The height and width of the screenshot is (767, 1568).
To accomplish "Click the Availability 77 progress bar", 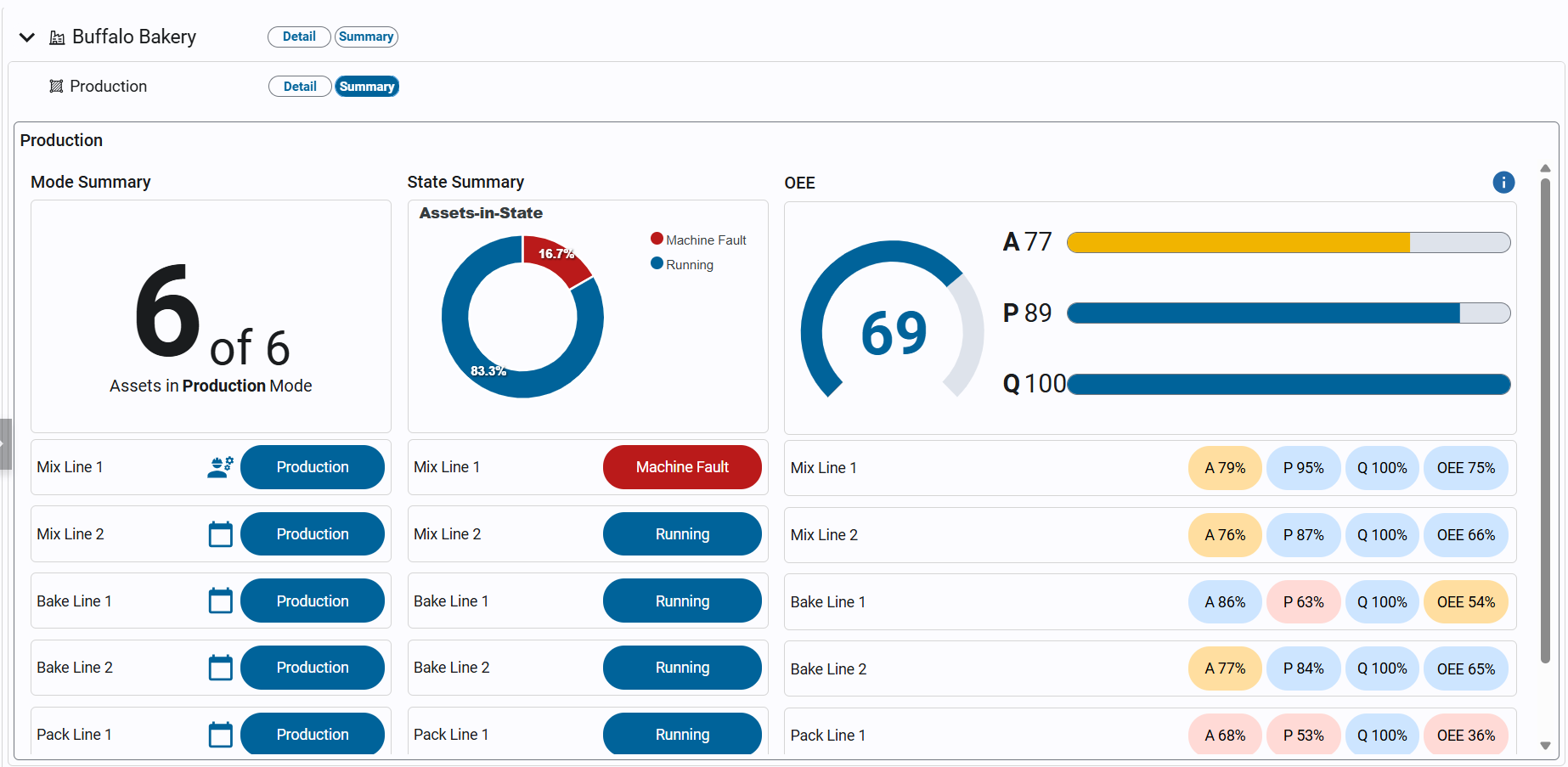I will tap(1288, 243).
